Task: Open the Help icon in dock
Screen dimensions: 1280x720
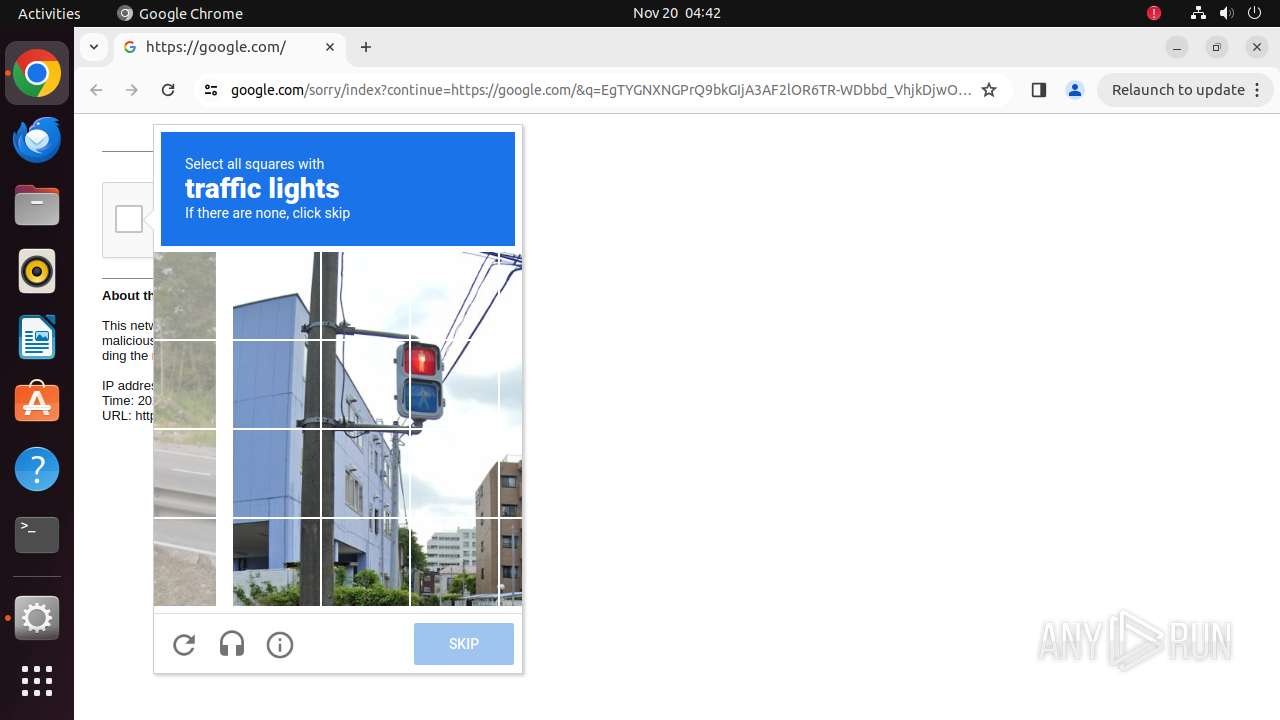Action: click(37, 469)
